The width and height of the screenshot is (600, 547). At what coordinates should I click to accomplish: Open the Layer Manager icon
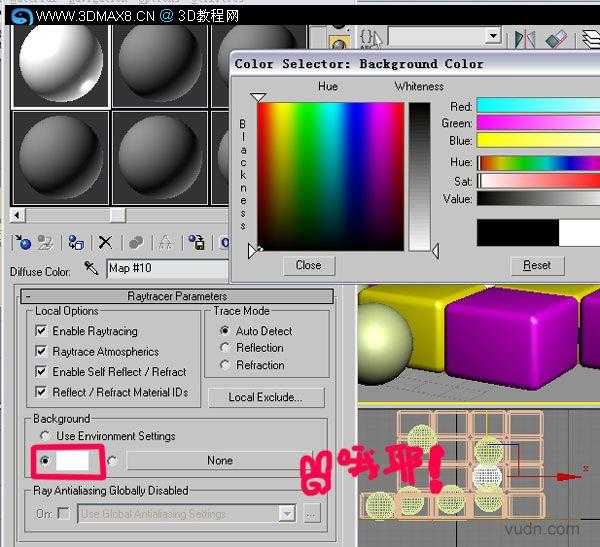(591, 39)
